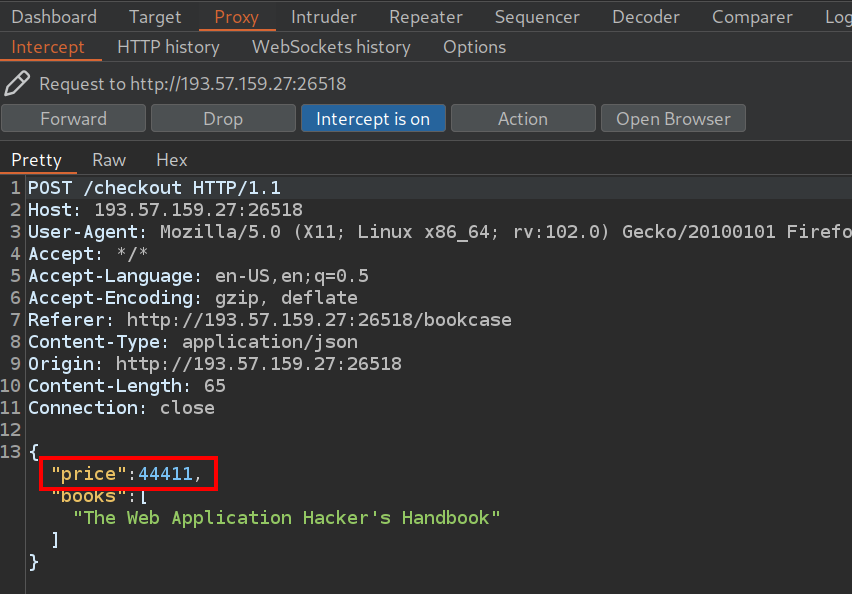Go to the Repeater tab
852x594 pixels.
click(x=426, y=17)
